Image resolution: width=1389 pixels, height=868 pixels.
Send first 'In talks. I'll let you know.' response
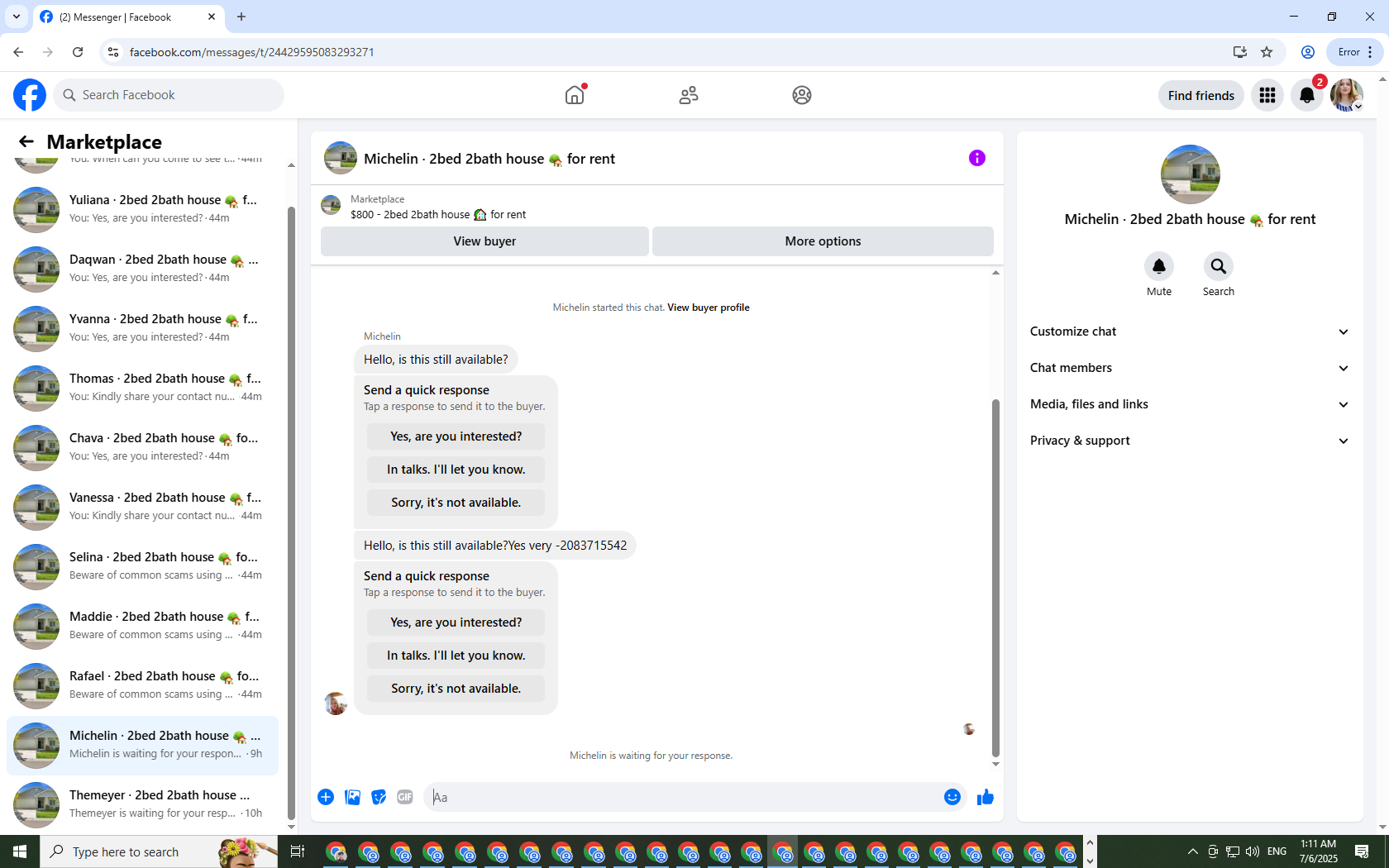click(456, 470)
